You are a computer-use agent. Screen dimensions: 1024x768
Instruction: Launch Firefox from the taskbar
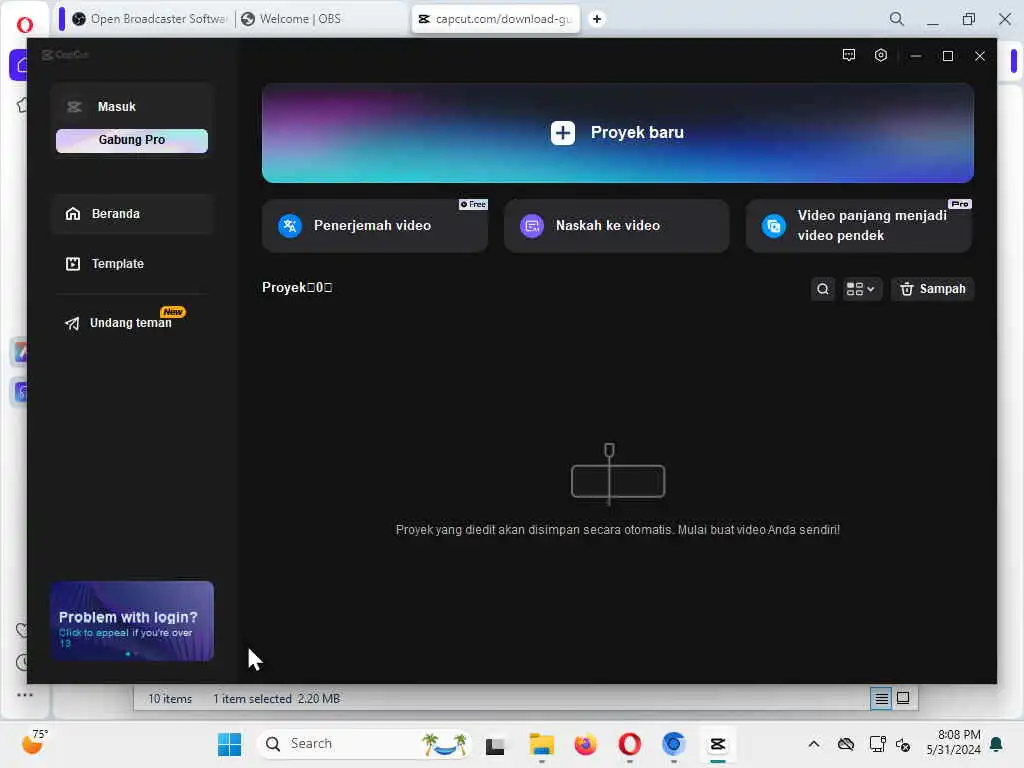pyautogui.click(x=586, y=744)
